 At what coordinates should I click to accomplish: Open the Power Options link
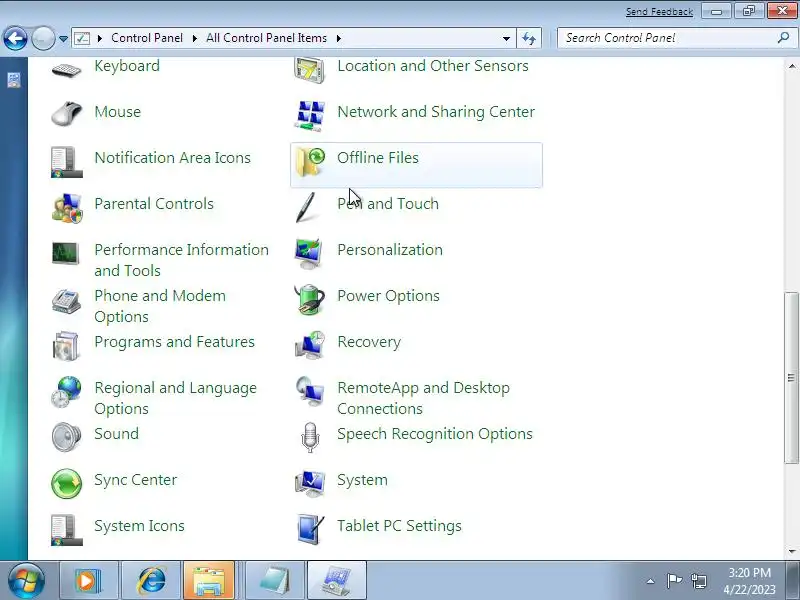pyautogui.click(x=388, y=296)
